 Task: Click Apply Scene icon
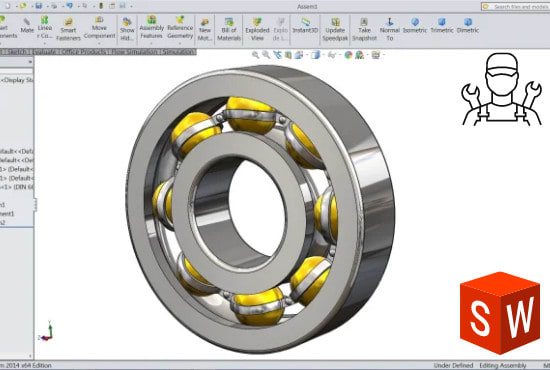[359, 55]
